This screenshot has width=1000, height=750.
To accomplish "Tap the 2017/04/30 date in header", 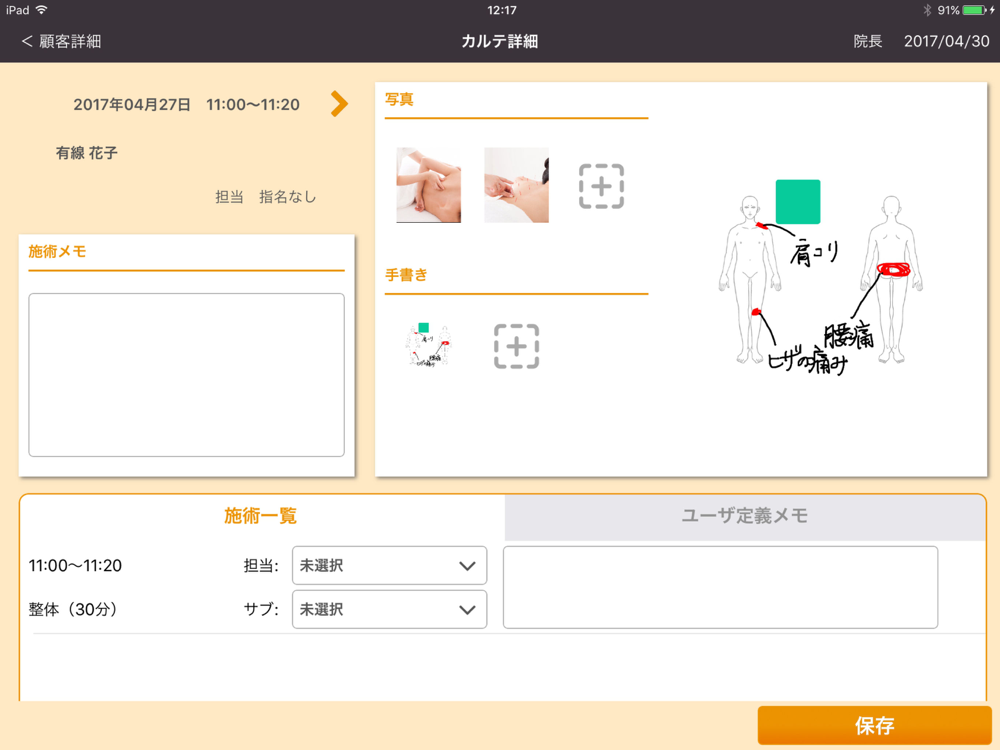I will (x=946, y=41).
